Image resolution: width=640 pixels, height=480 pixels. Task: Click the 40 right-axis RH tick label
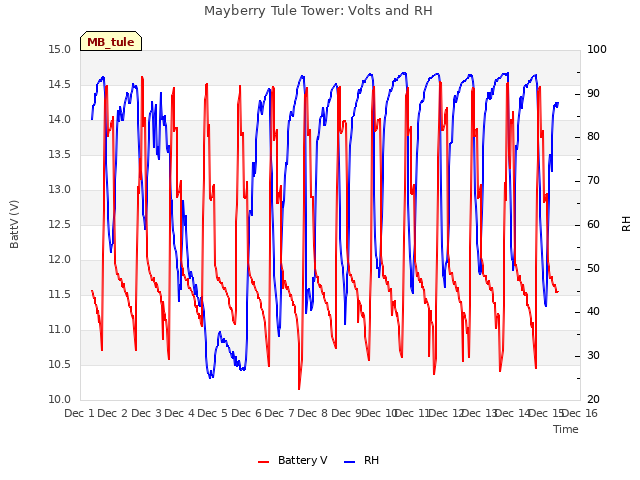click(x=593, y=312)
